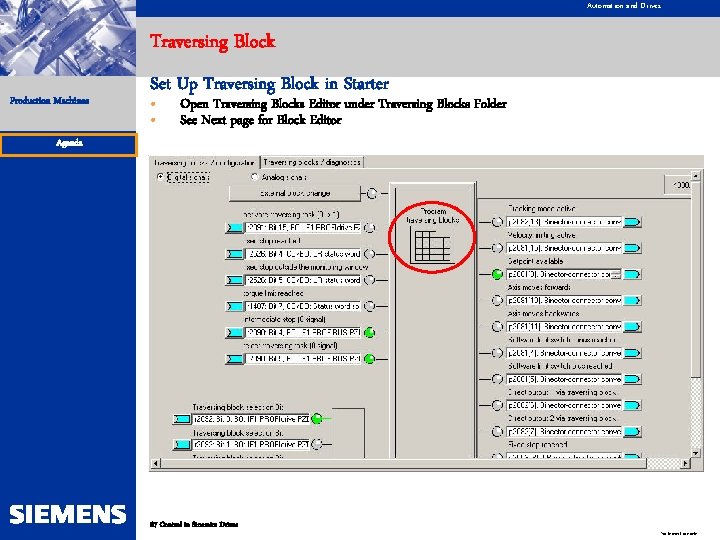Click the Axis moves backwards output field
The height and width of the screenshot is (540, 720).
(x=564, y=327)
